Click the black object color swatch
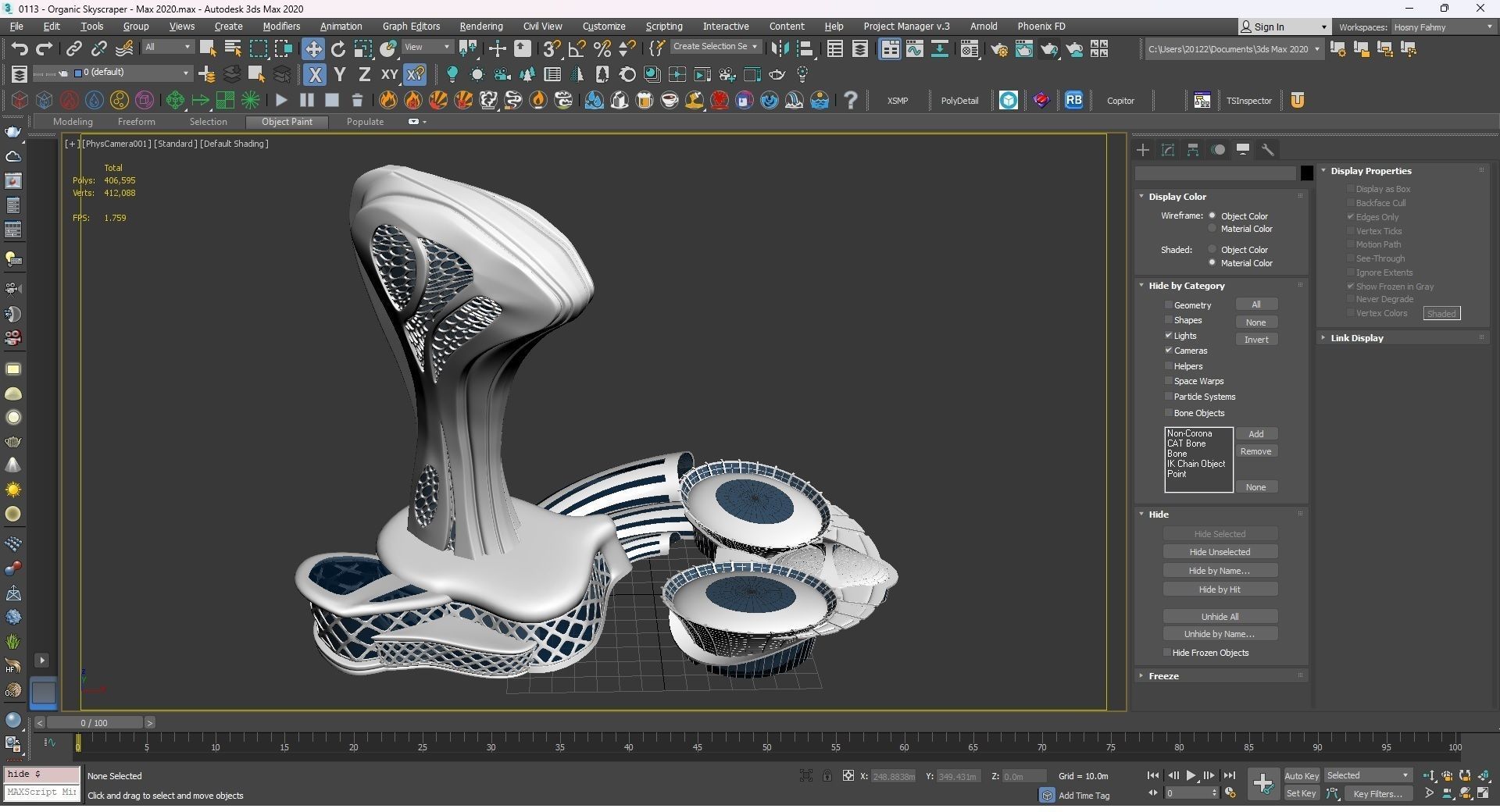The width and height of the screenshot is (1500, 812). (1306, 173)
